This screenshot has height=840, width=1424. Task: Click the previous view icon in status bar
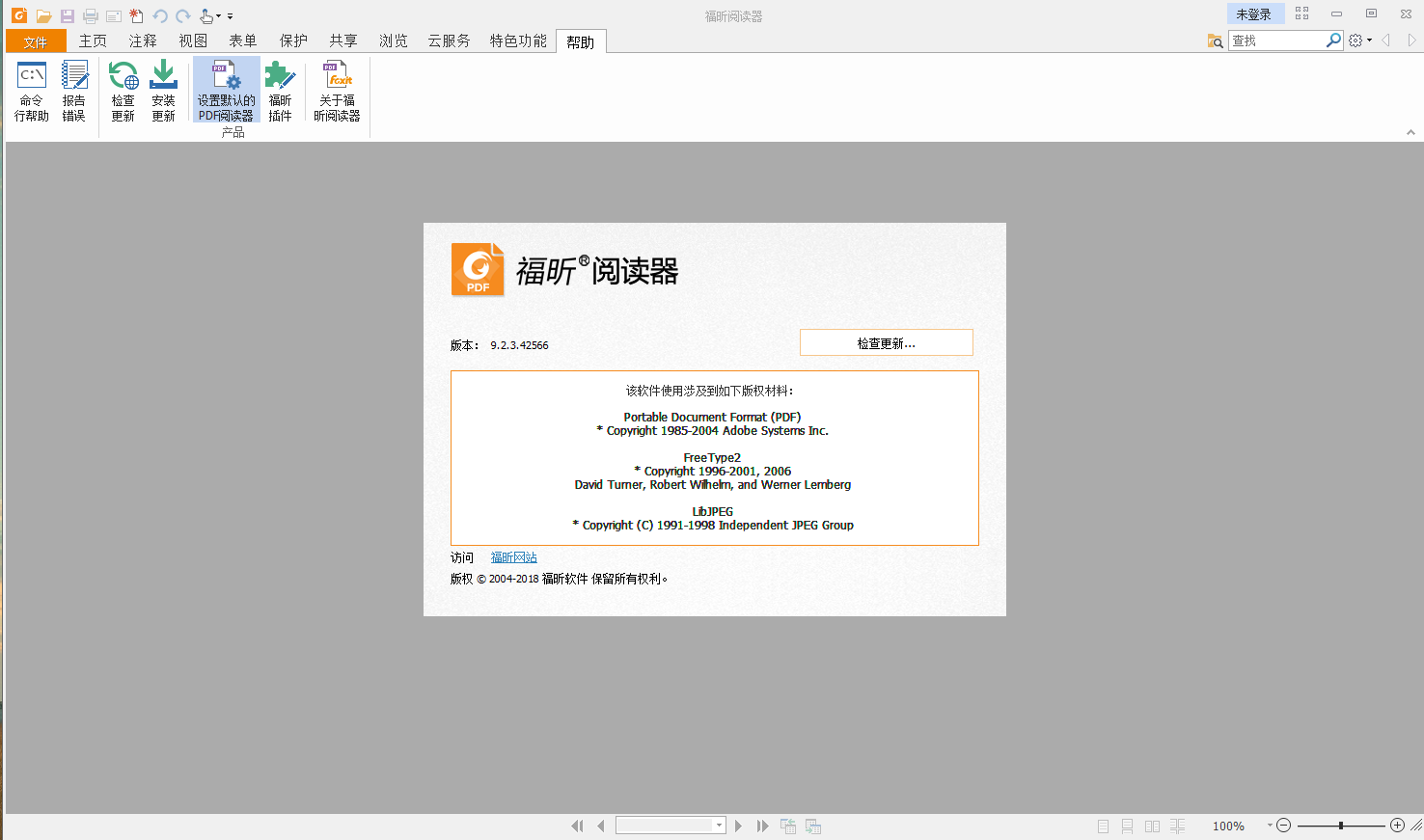pos(788,826)
